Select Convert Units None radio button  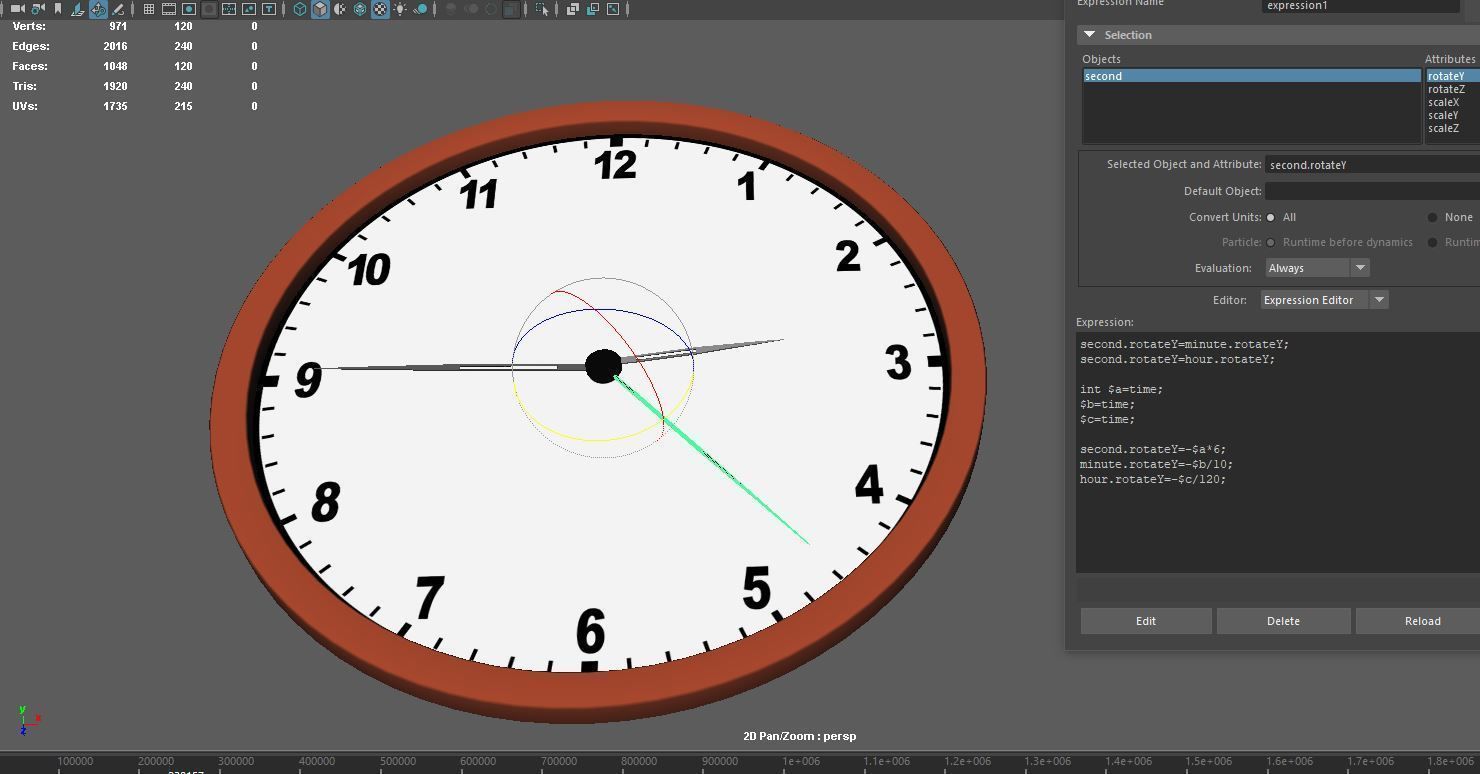tap(1432, 217)
